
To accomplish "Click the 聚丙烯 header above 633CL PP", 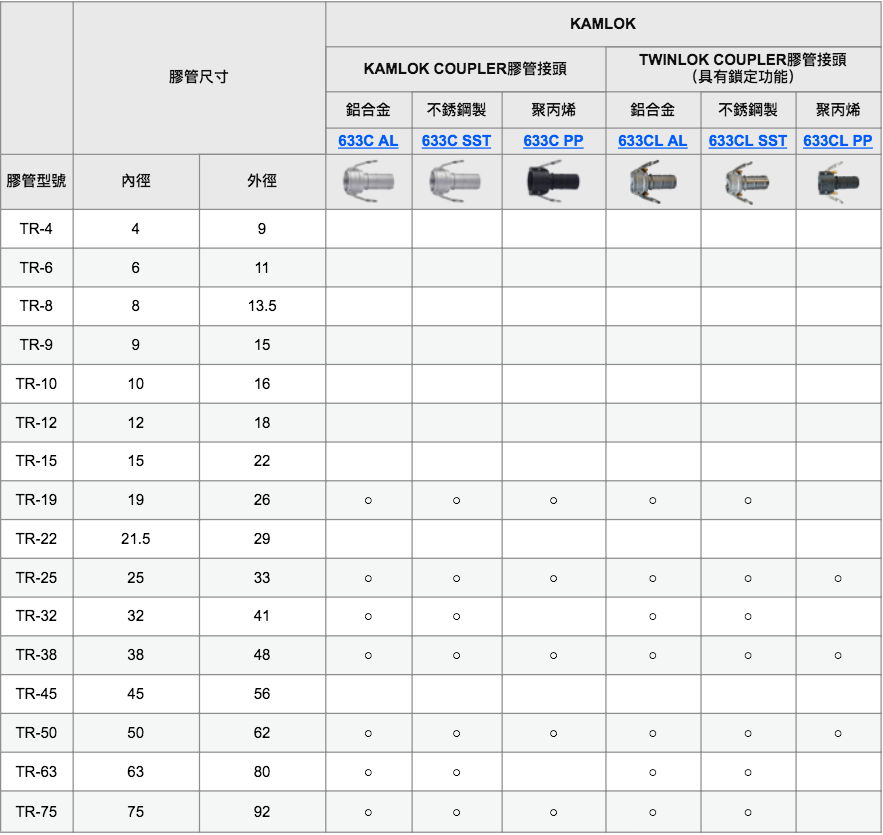I will [837, 109].
